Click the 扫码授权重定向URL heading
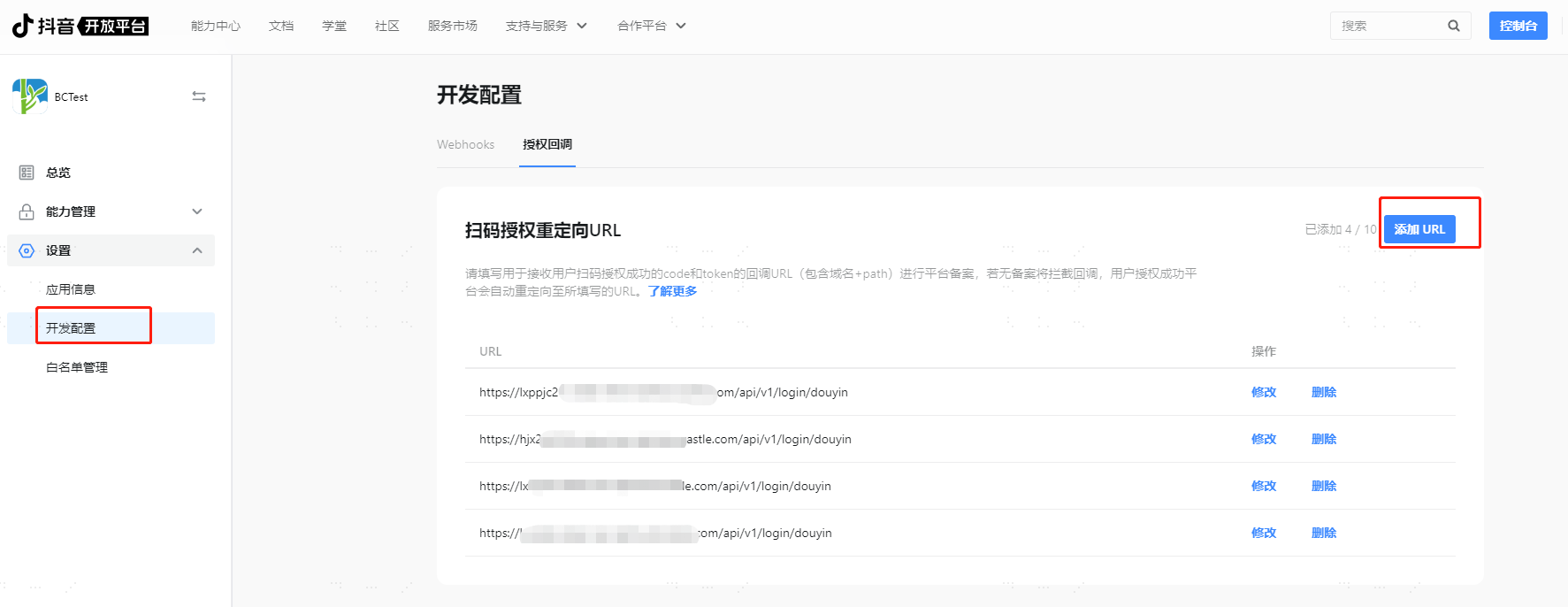Image resolution: width=1568 pixels, height=607 pixels. (x=543, y=230)
